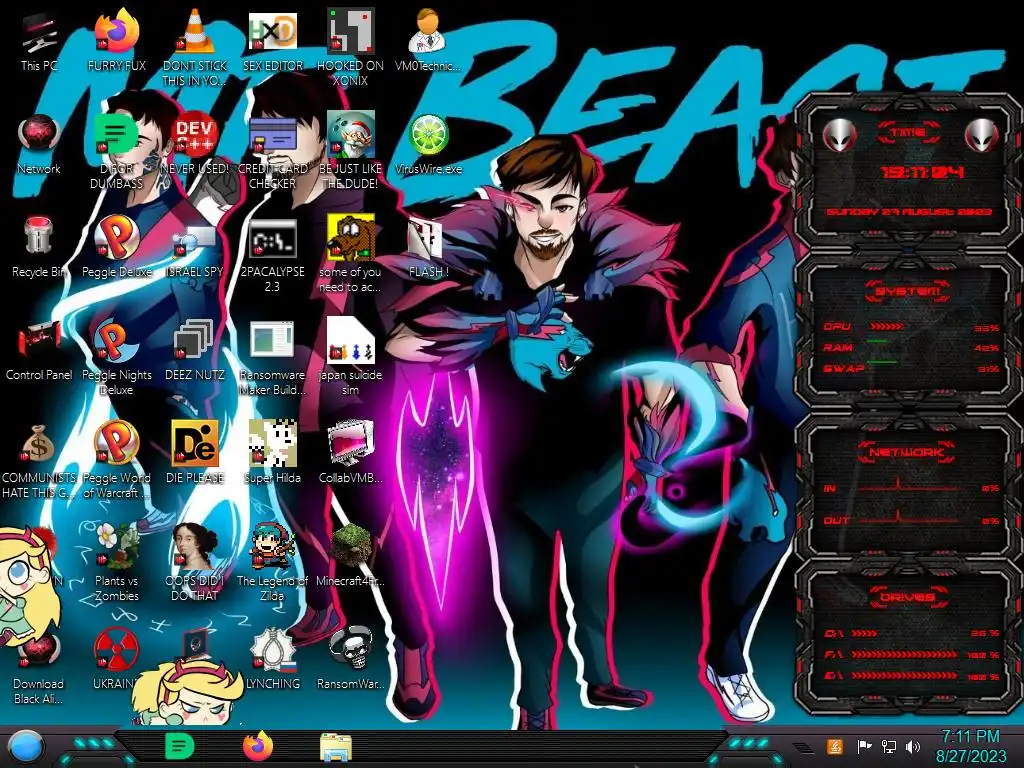Open the green document icon on the desktop
Viewport: 1024px width, 768px height.
pos(116,150)
